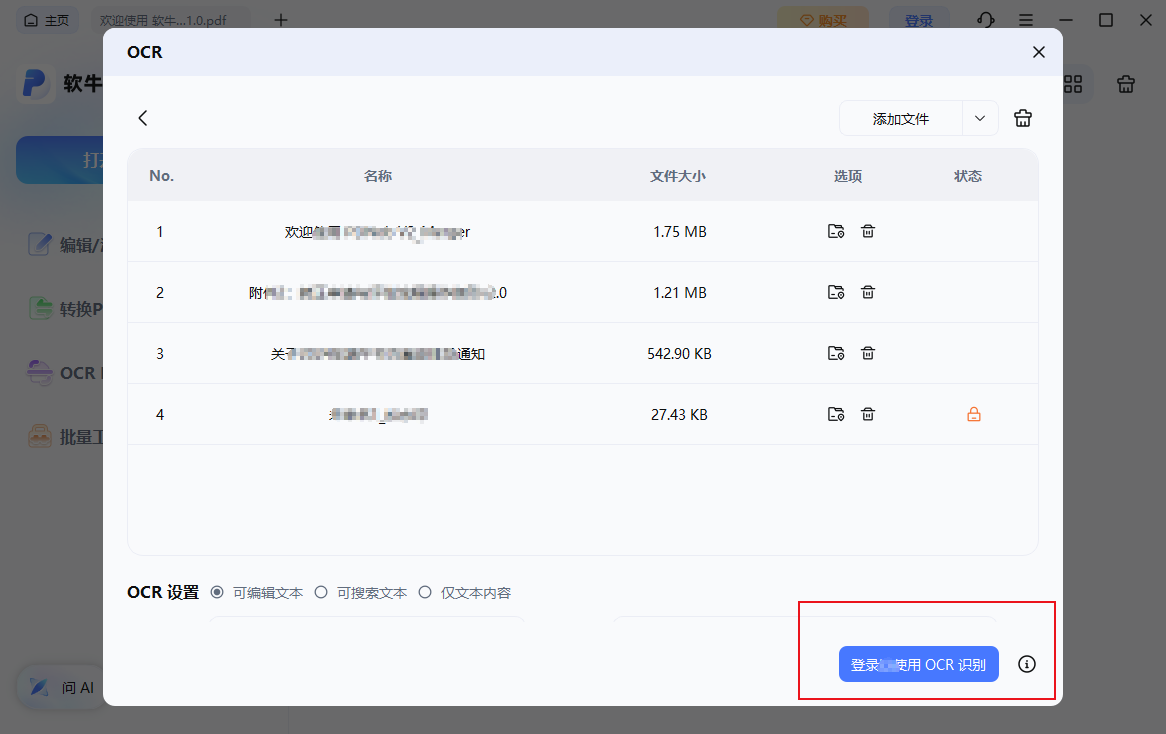Click the 登录 button in title bar
The width and height of the screenshot is (1166, 734).
click(x=919, y=21)
